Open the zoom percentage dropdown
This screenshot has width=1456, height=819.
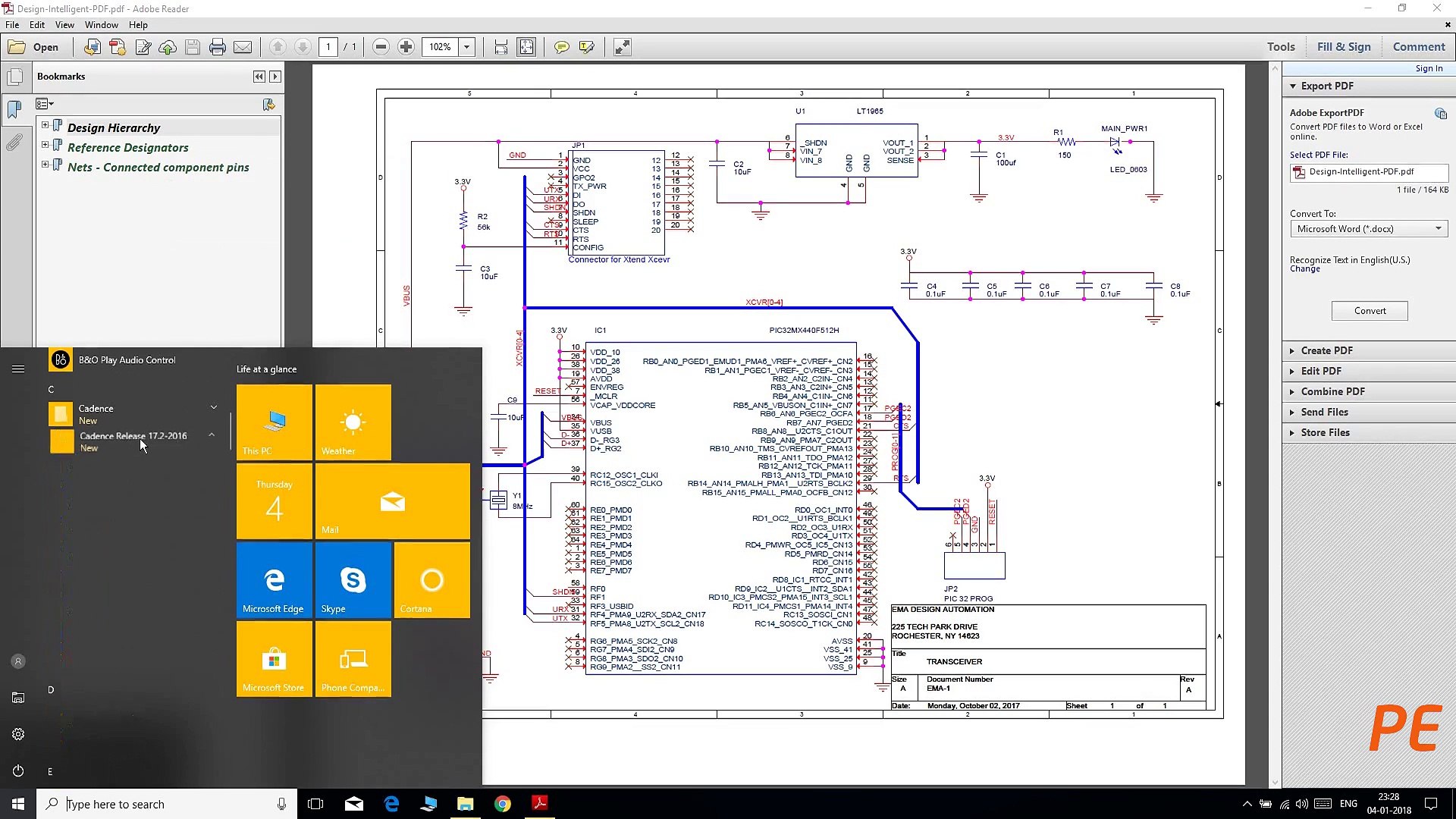click(467, 46)
